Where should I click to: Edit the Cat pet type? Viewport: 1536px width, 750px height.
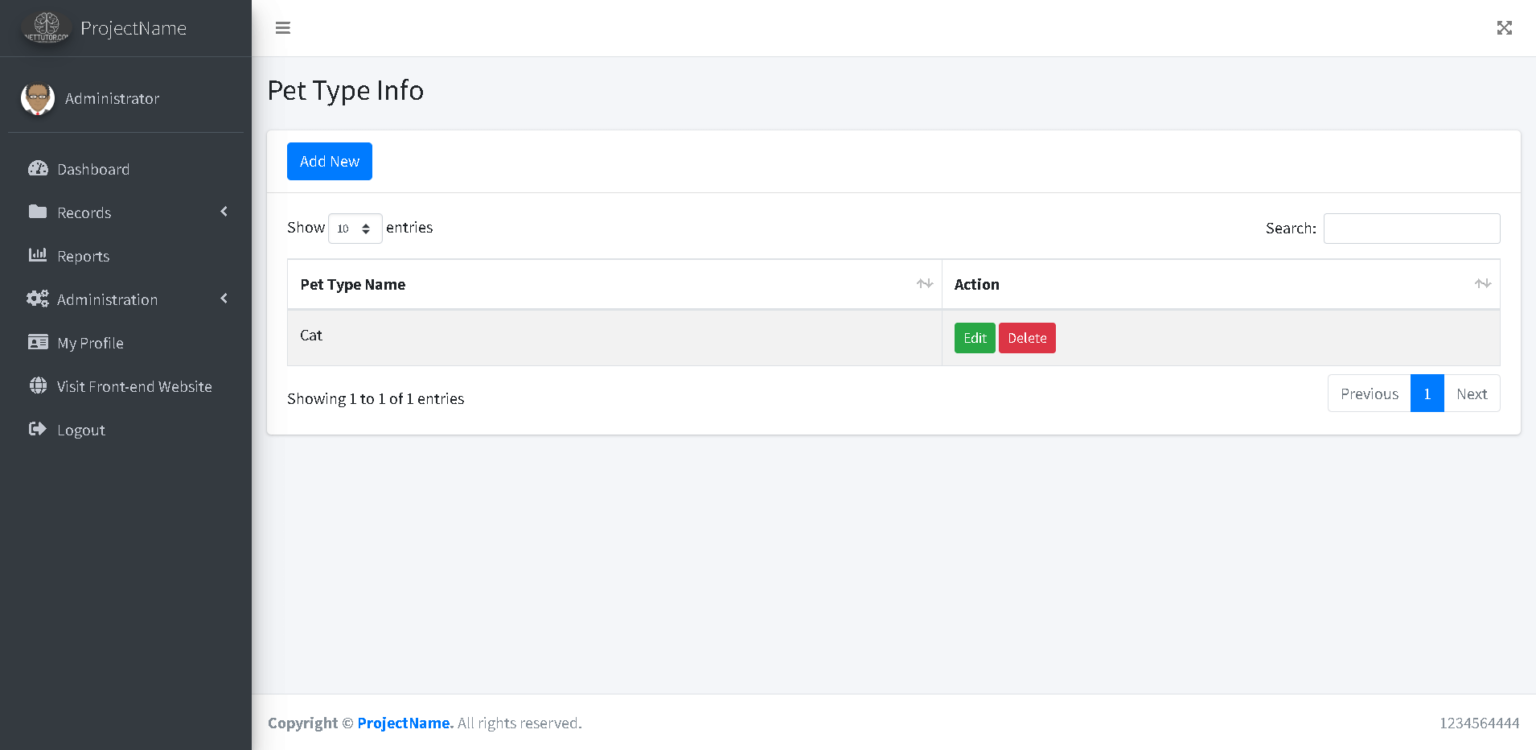click(x=974, y=337)
